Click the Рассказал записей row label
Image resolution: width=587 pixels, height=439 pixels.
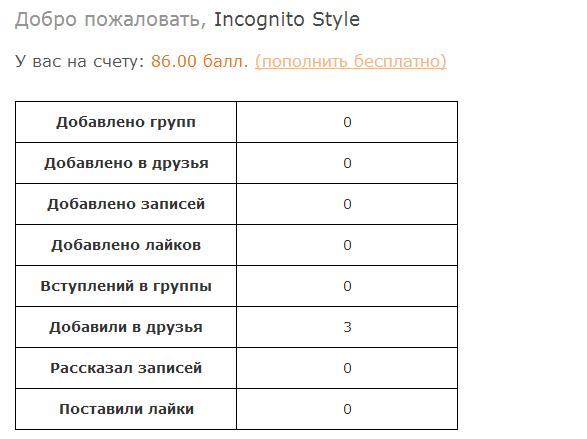click(x=126, y=368)
